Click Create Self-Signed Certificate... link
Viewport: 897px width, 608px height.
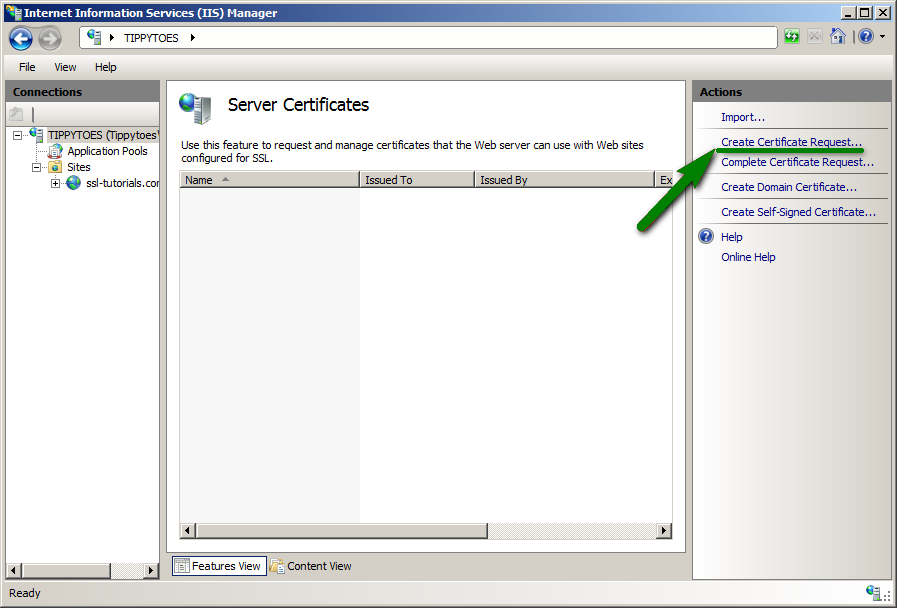(x=798, y=212)
